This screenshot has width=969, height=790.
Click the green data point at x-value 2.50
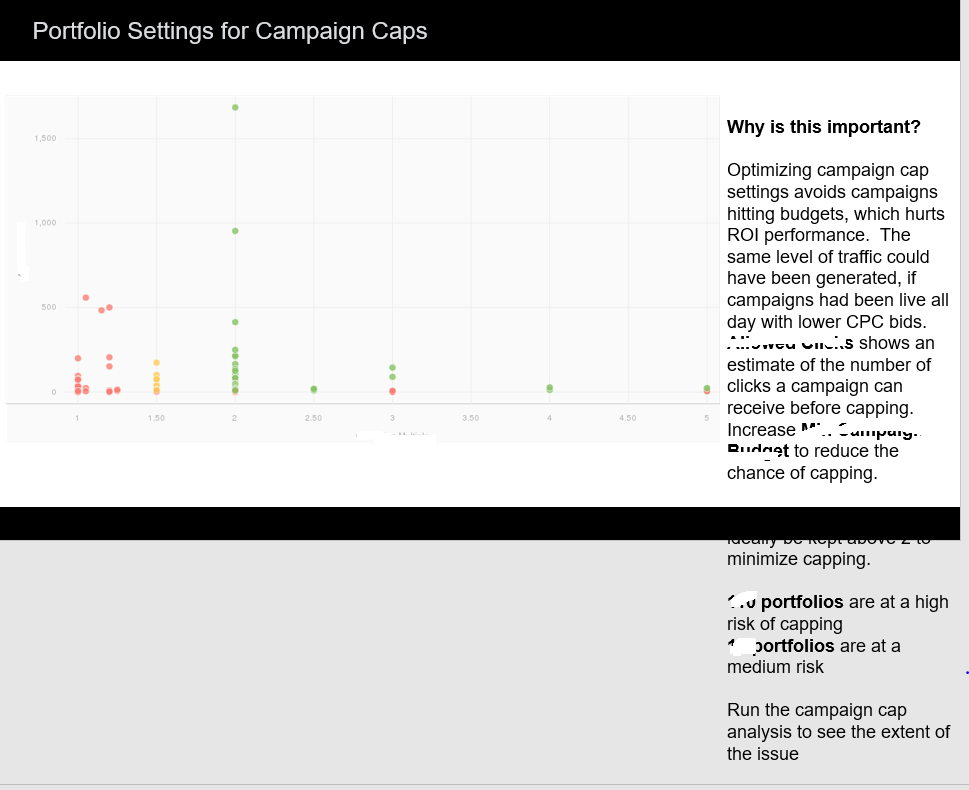point(314,389)
